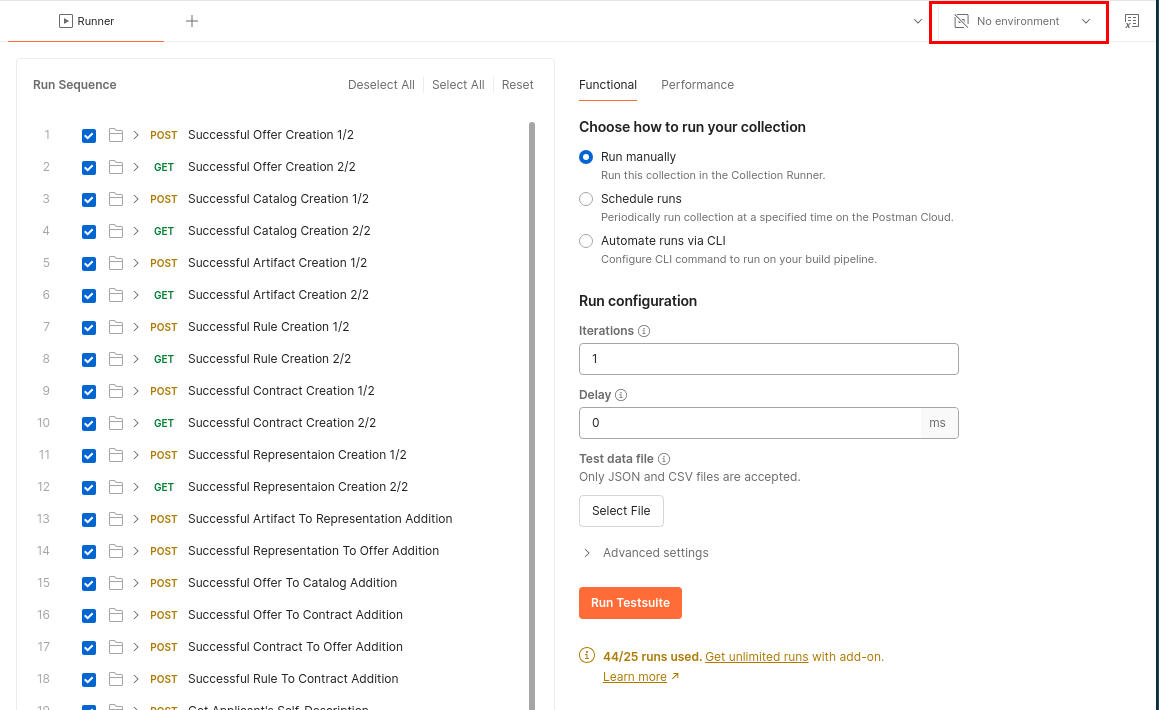
Task: Uncheck Successful Contract Creation 2/2 request
Action: [89, 423]
